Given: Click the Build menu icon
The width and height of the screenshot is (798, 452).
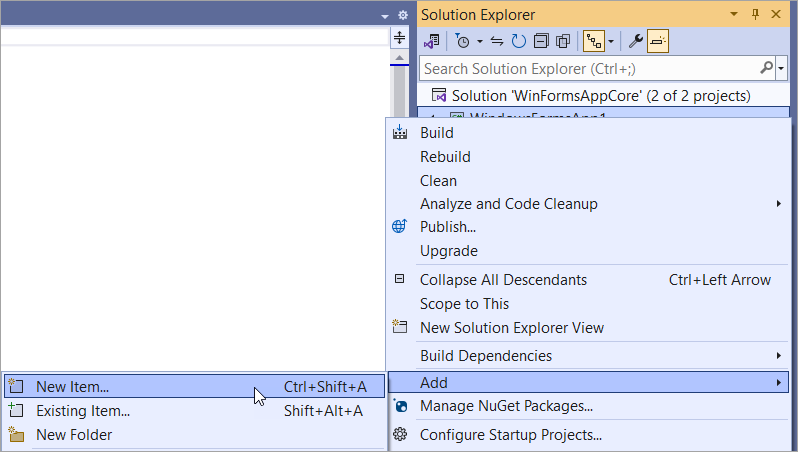Looking at the screenshot, I should [x=400, y=132].
